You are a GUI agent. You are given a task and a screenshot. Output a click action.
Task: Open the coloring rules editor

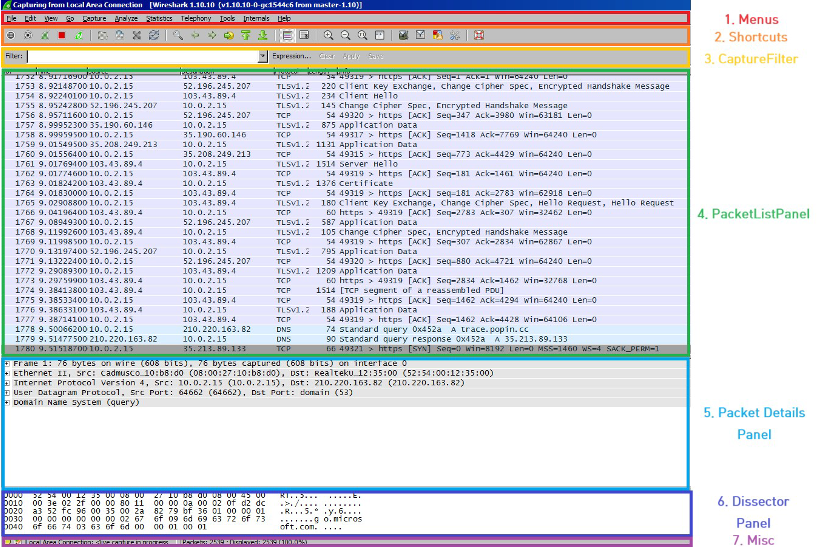coord(438,35)
